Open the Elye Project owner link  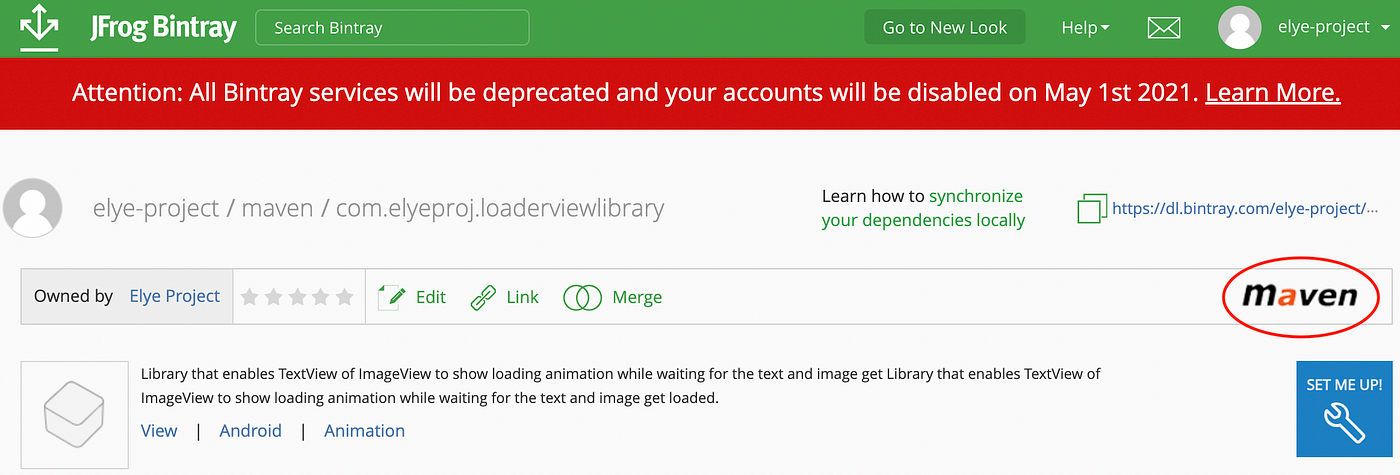tap(174, 296)
